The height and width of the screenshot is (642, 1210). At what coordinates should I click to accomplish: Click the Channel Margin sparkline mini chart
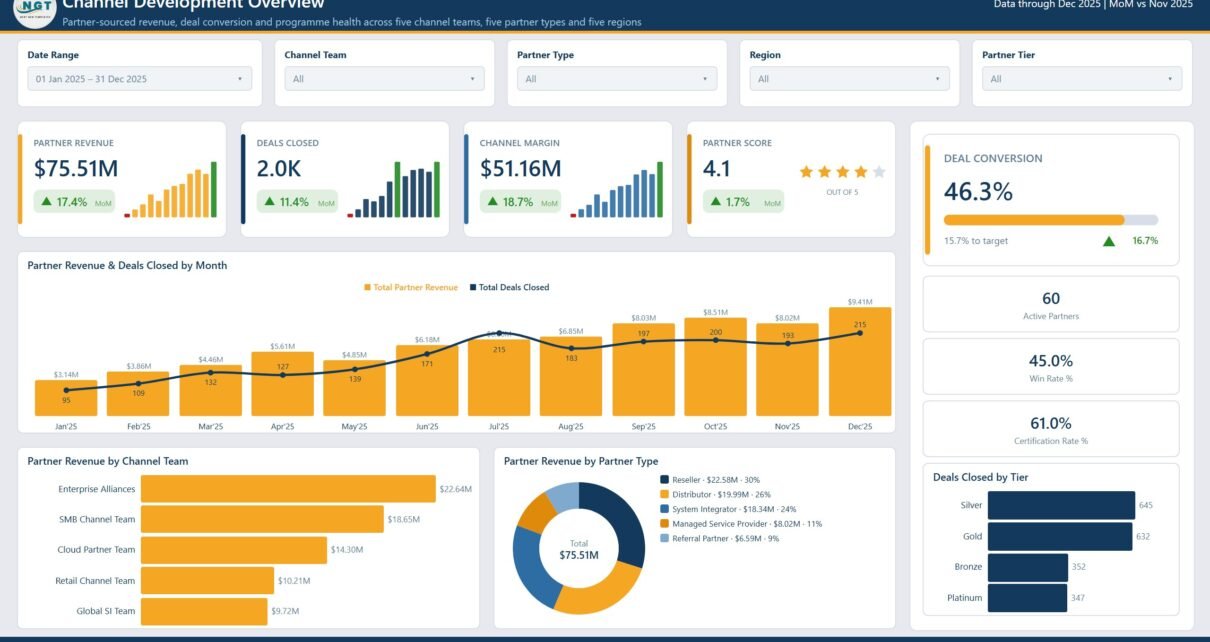616,189
